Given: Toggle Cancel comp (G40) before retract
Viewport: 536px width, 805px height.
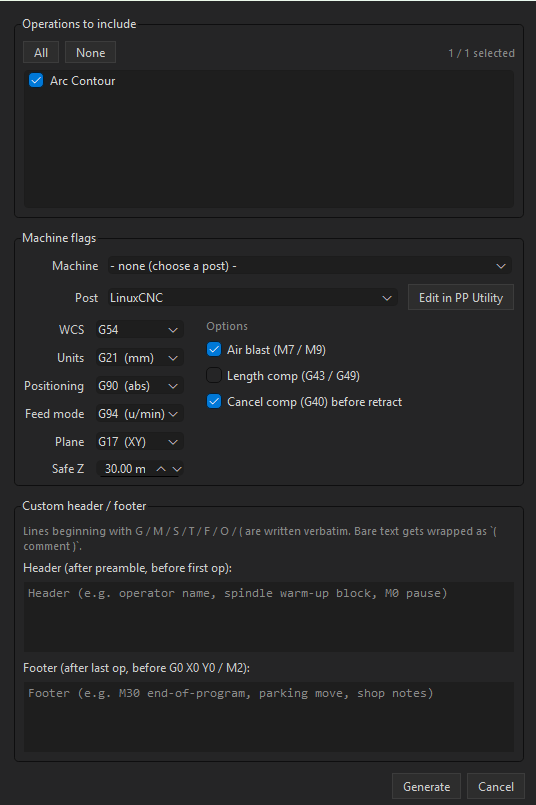Looking at the screenshot, I should coord(214,401).
